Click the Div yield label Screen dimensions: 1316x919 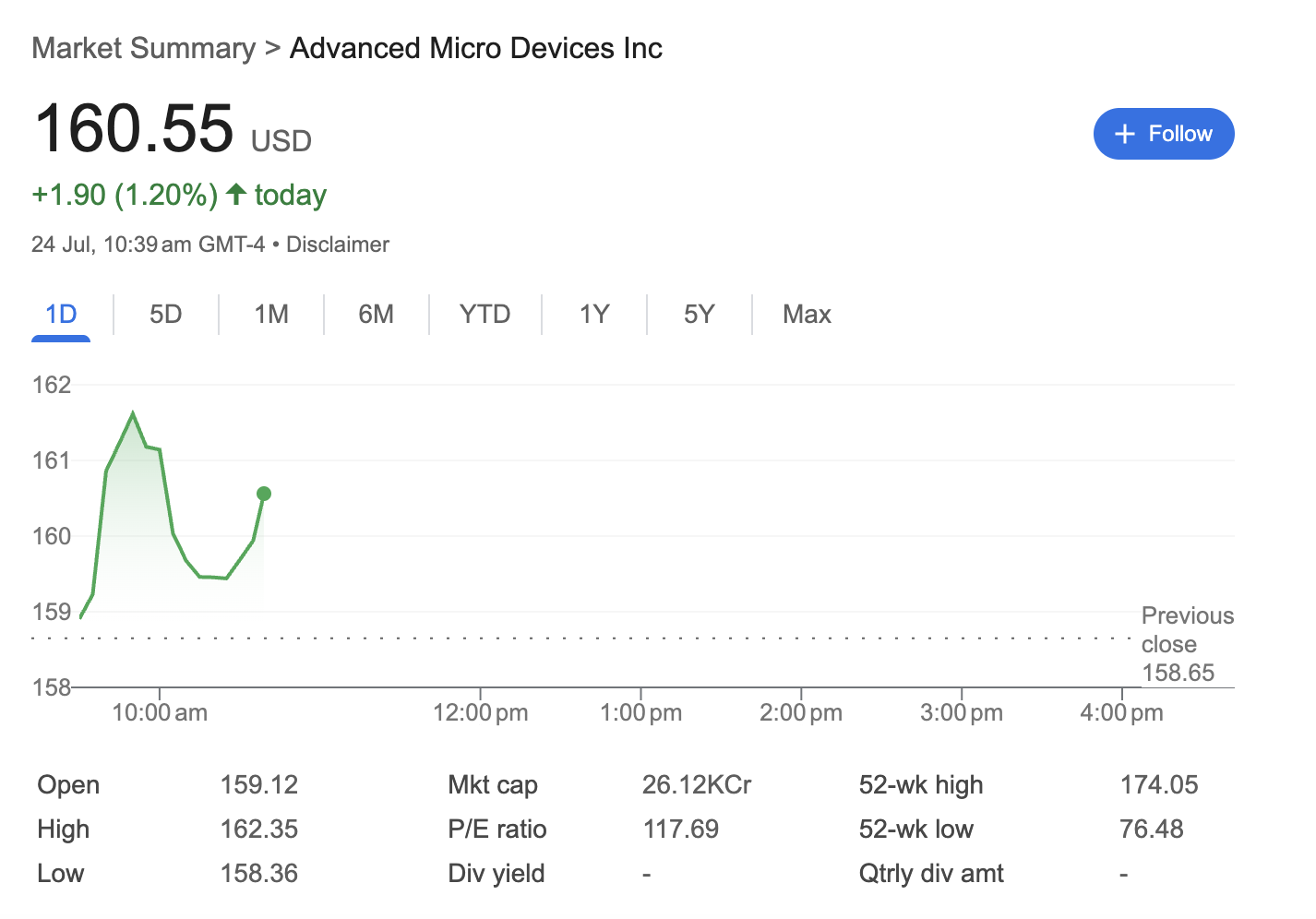[x=496, y=874]
